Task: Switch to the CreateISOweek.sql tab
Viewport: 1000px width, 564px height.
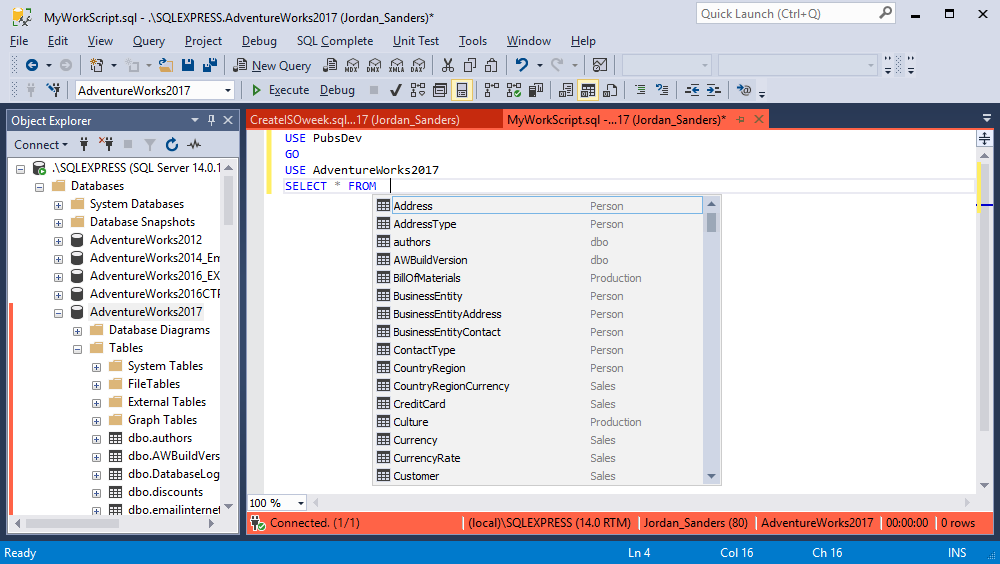Action: coord(375,119)
